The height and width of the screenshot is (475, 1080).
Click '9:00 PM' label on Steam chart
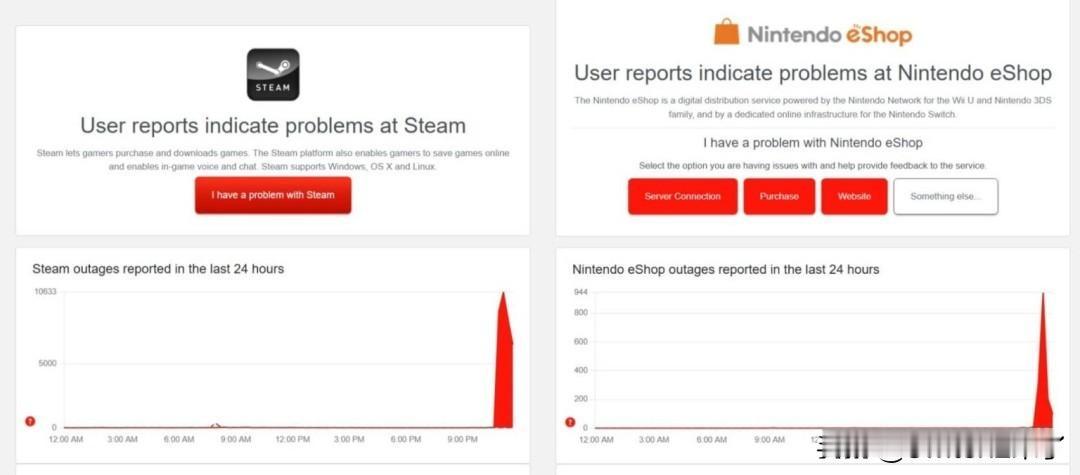[x=462, y=439]
